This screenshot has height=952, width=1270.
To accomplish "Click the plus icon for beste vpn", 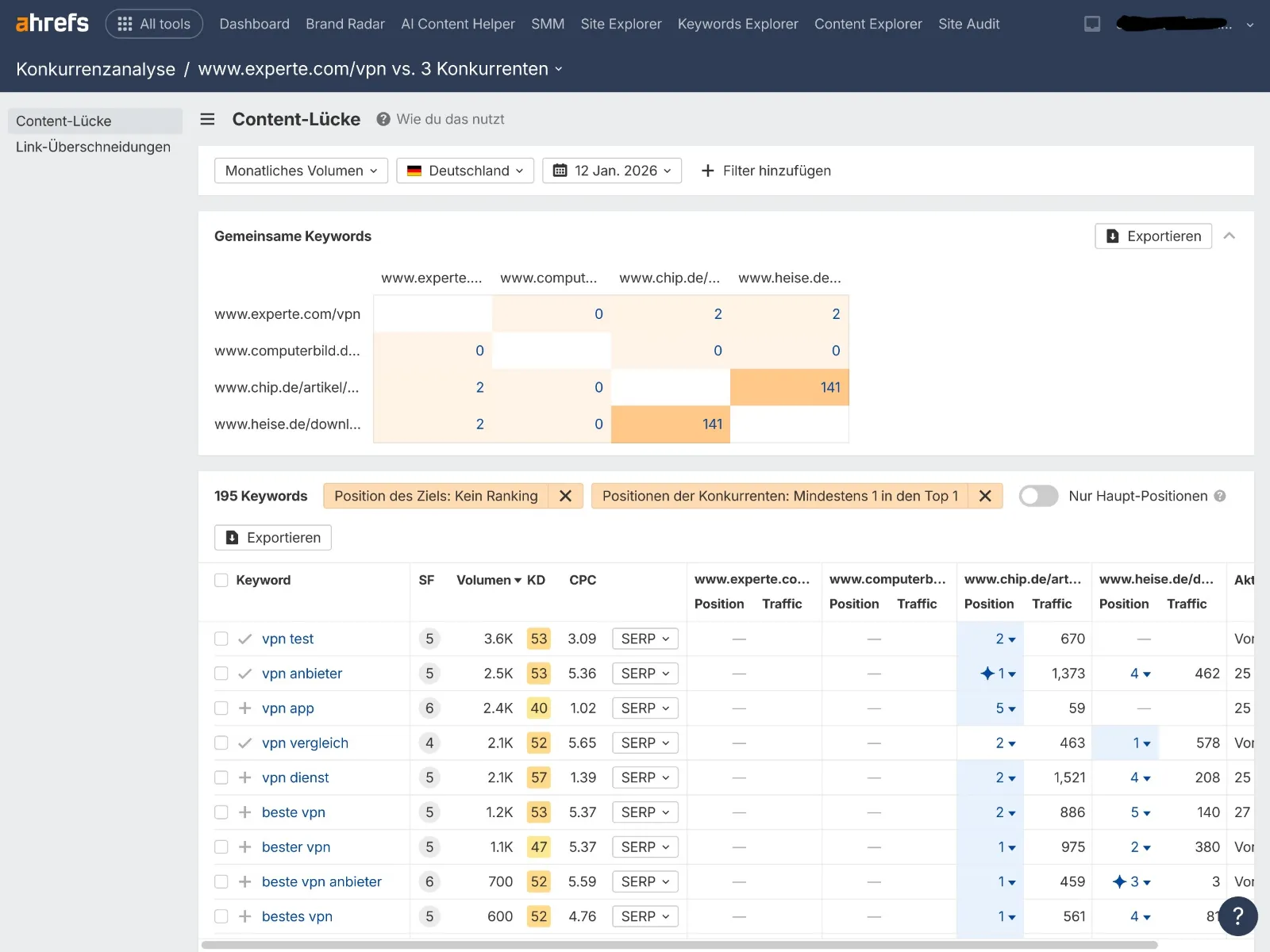I will point(245,812).
